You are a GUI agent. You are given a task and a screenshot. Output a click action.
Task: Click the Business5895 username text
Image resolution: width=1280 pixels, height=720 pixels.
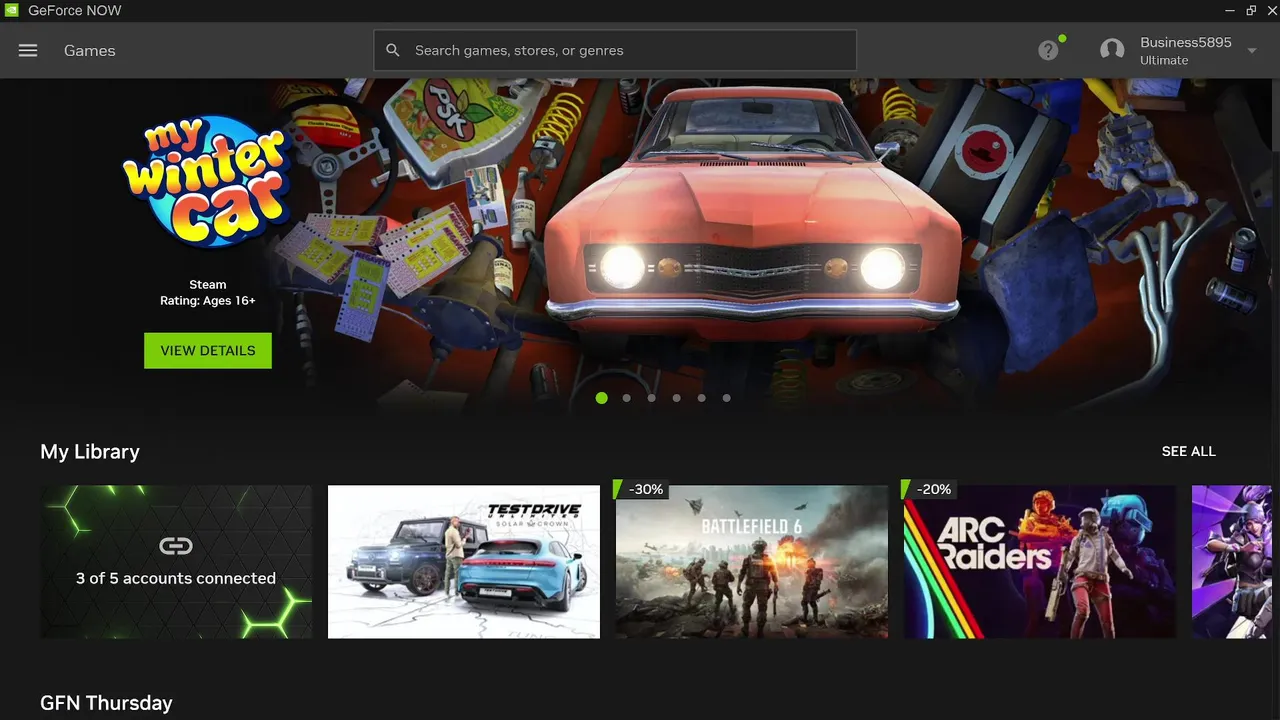click(1186, 43)
